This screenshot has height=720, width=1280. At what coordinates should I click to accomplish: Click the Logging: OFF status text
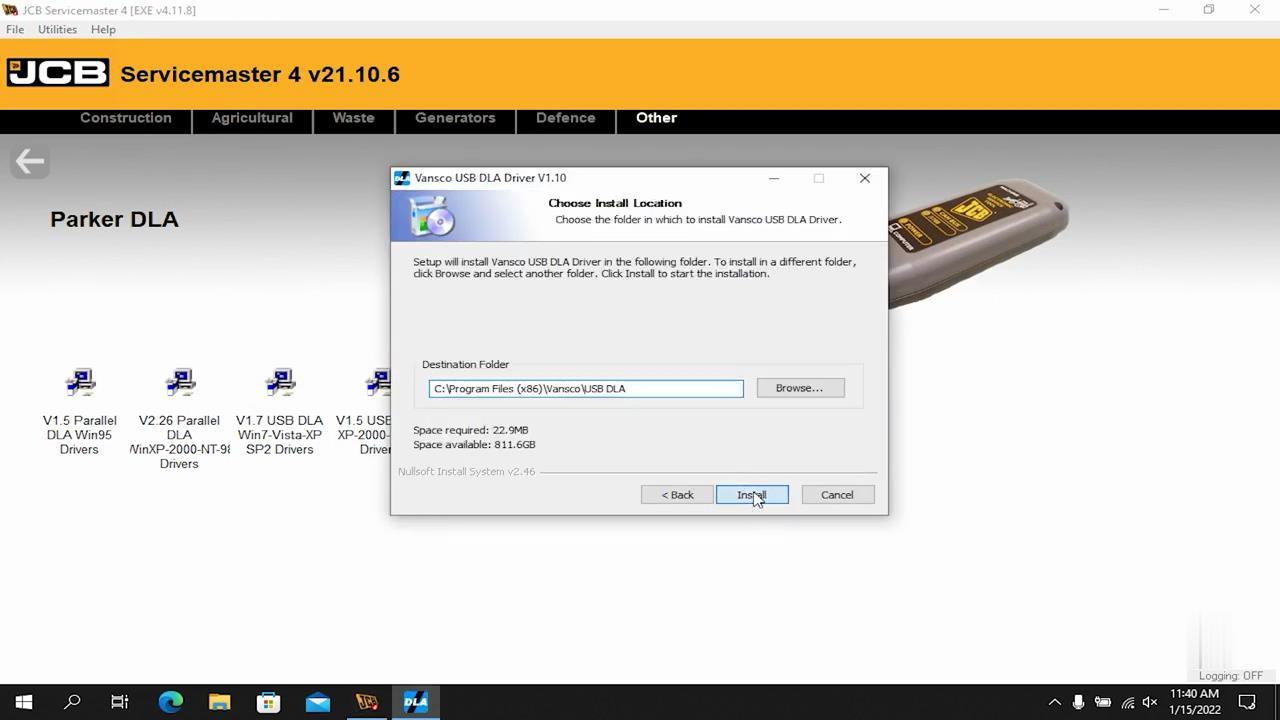(x=1231, y=676)
